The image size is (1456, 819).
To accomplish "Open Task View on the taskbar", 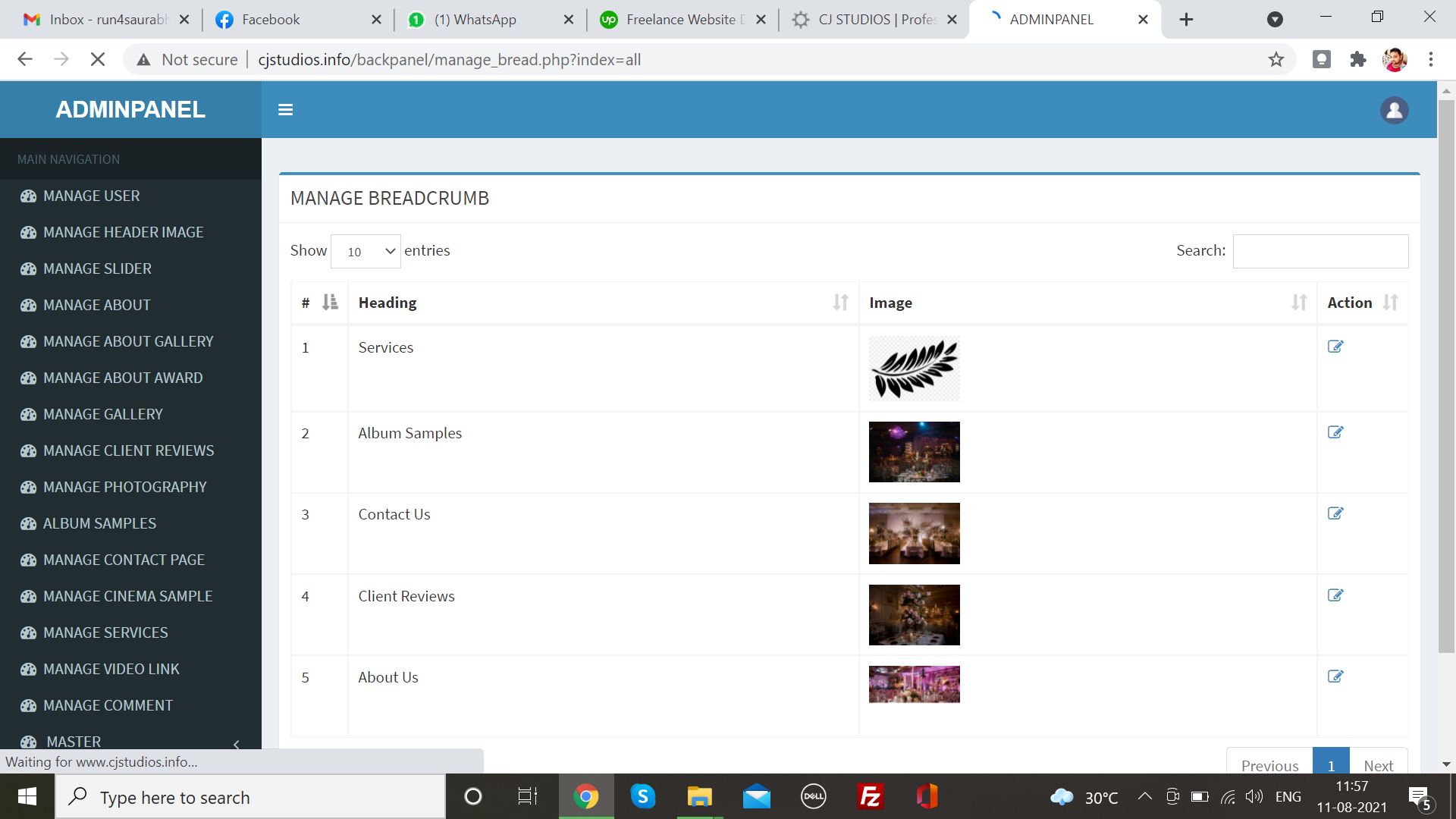I will pos(528,796).
